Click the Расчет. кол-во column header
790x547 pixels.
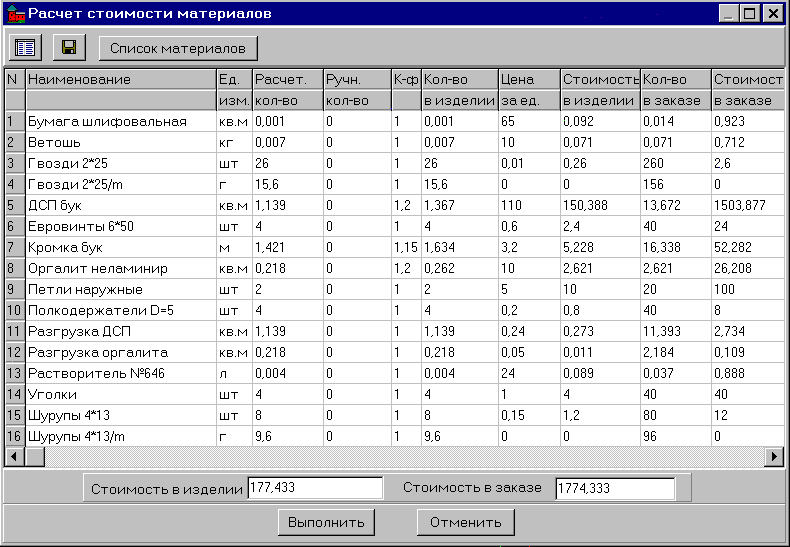pos(287,90)
